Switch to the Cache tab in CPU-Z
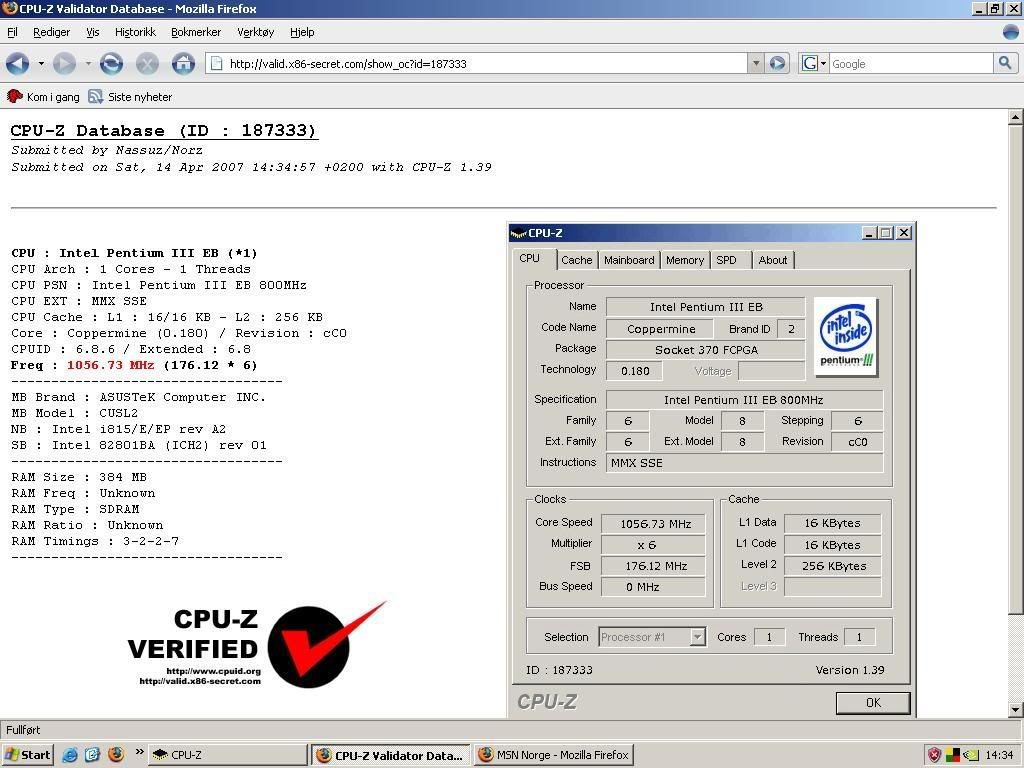The height and width of the screenshot is (768, 1024). (577, 260)
